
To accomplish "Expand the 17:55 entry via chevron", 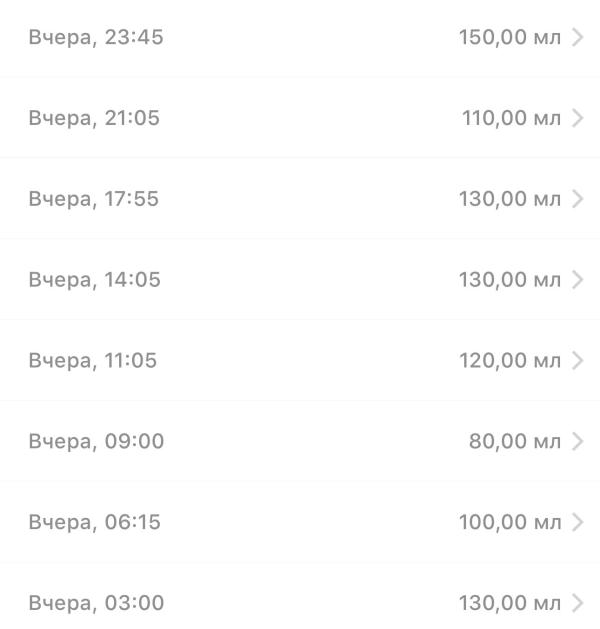I will point(578,199).
